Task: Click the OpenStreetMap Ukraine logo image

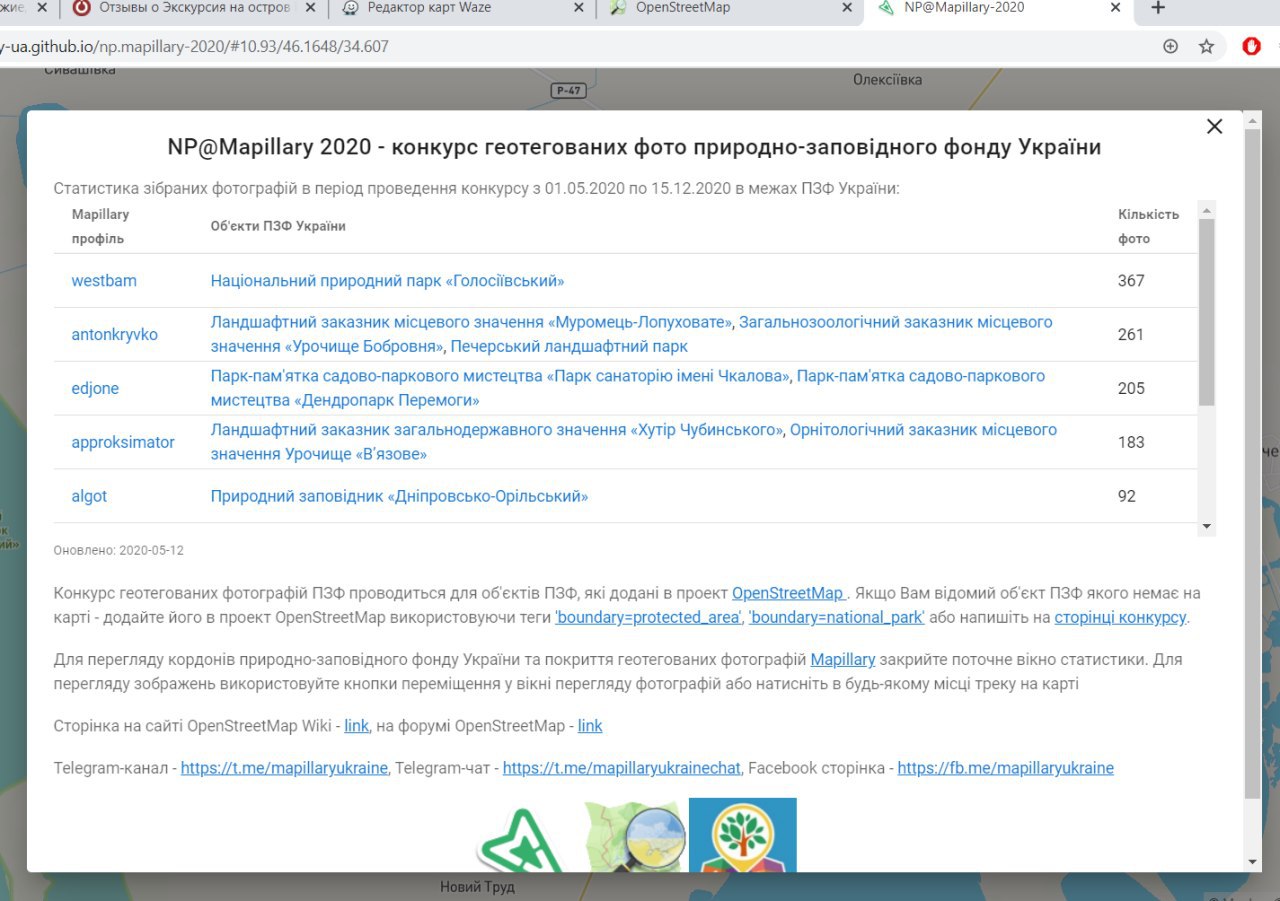Action: (x=635, y=837)
